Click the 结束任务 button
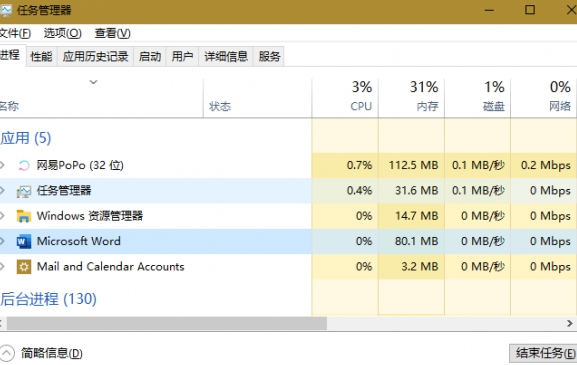This screenshot has width=577, height=365. 543,353
